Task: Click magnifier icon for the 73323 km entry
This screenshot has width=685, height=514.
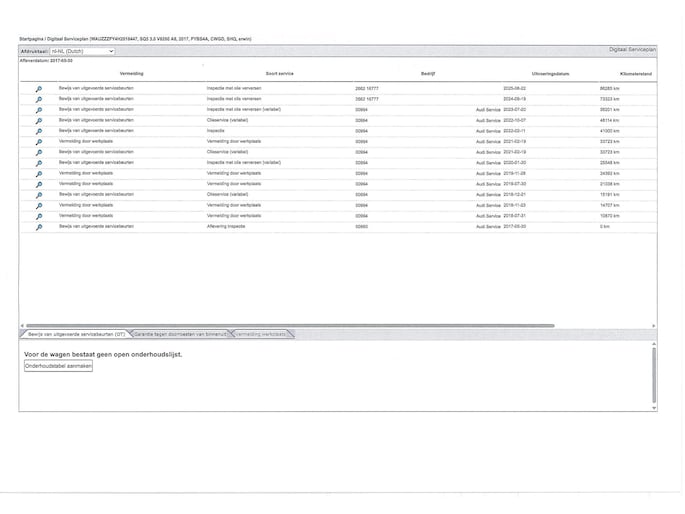Action: 39,100
